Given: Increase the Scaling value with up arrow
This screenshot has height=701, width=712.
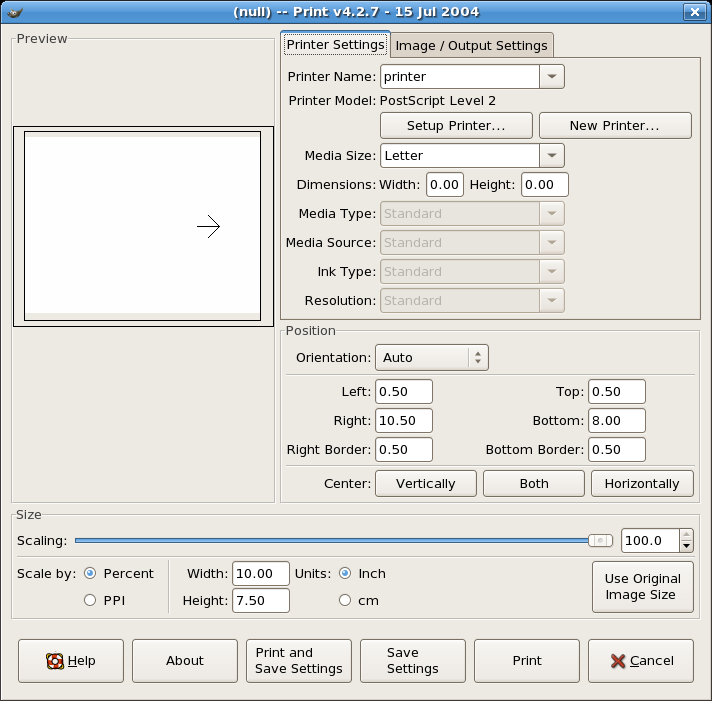Looking at the screenshot, I should click(x=686, y=536).
